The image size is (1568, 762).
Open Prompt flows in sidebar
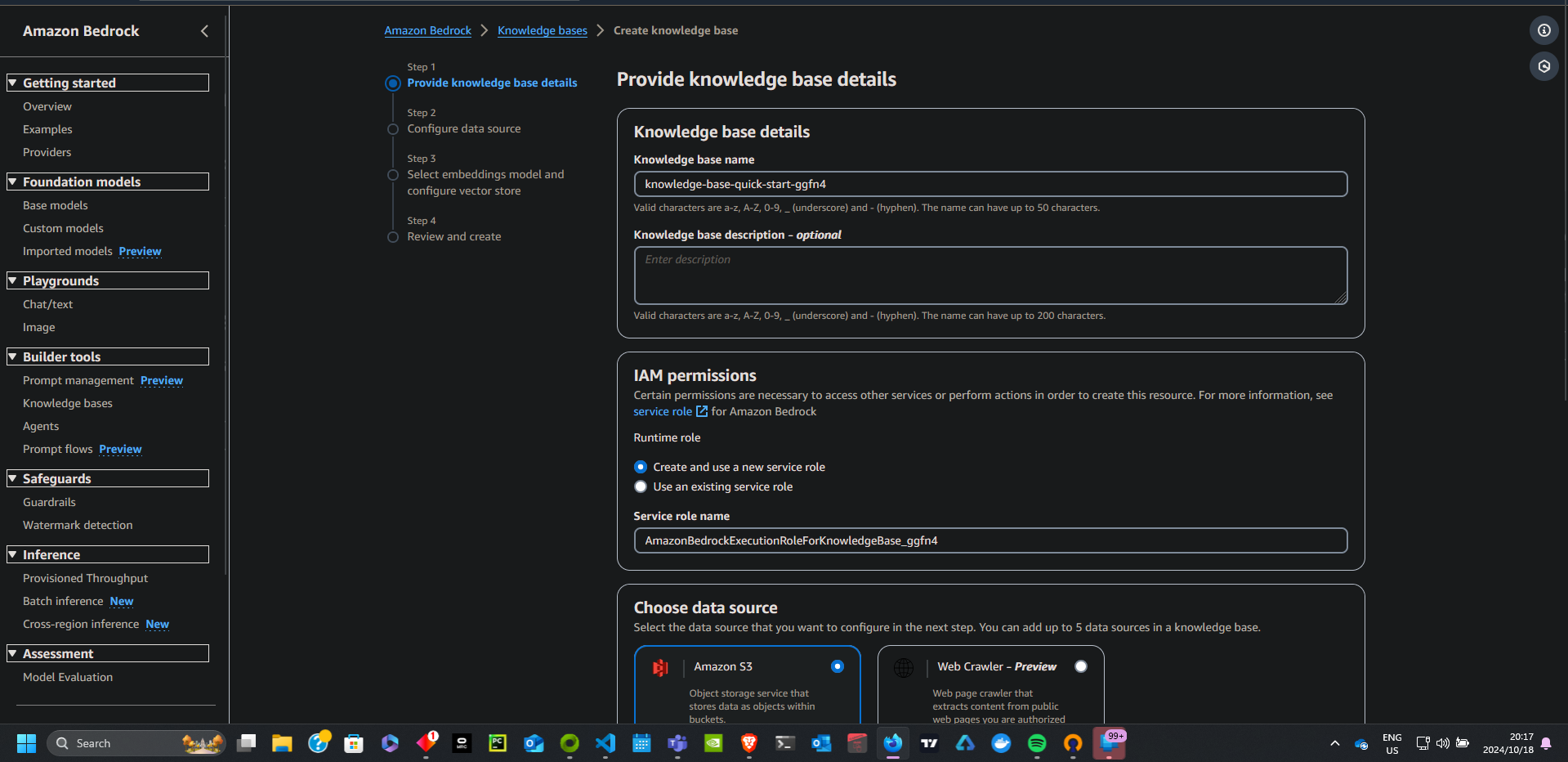(x=58, y=449)
